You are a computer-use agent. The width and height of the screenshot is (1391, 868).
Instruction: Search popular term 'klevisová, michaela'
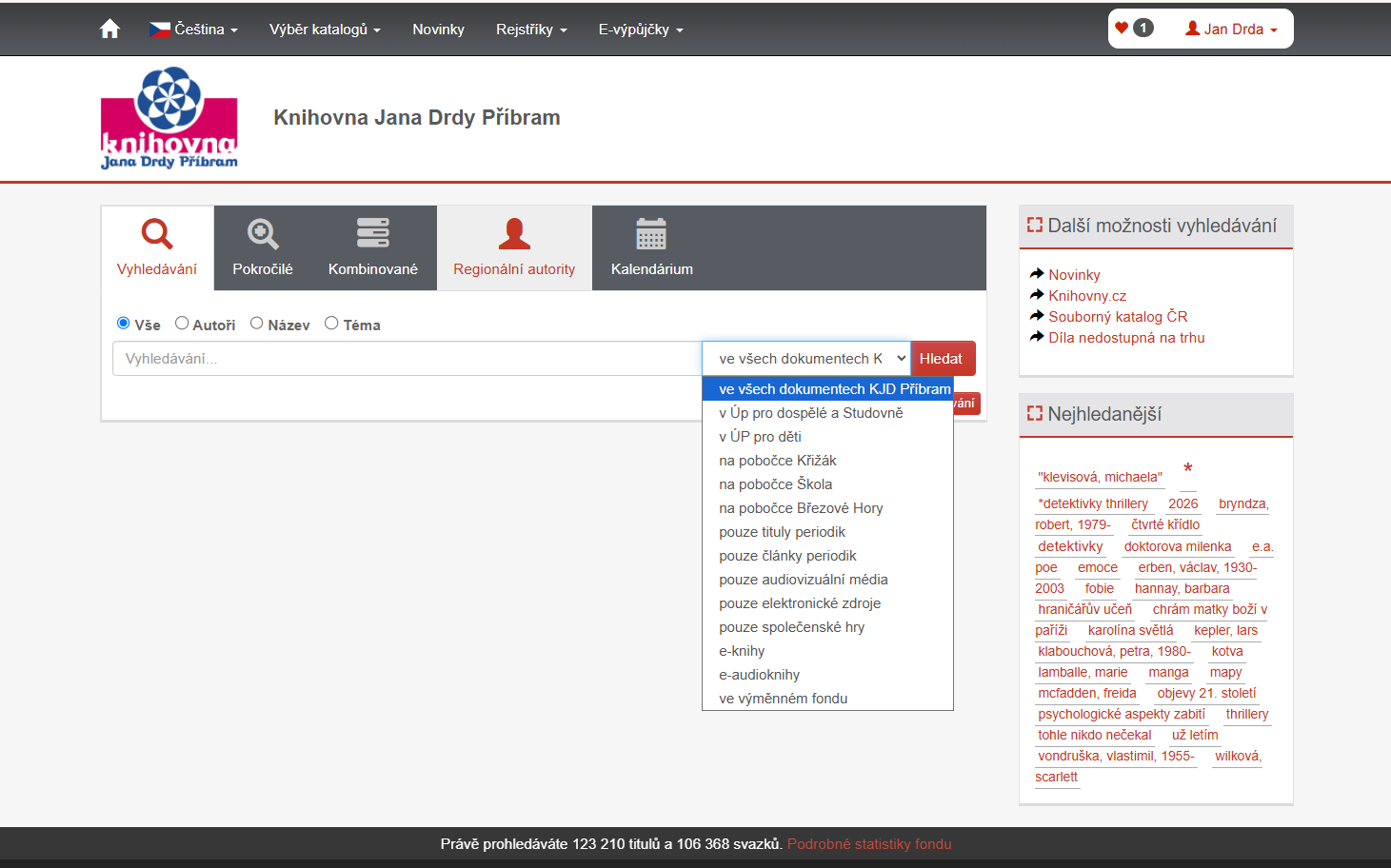pos(1101,477)
